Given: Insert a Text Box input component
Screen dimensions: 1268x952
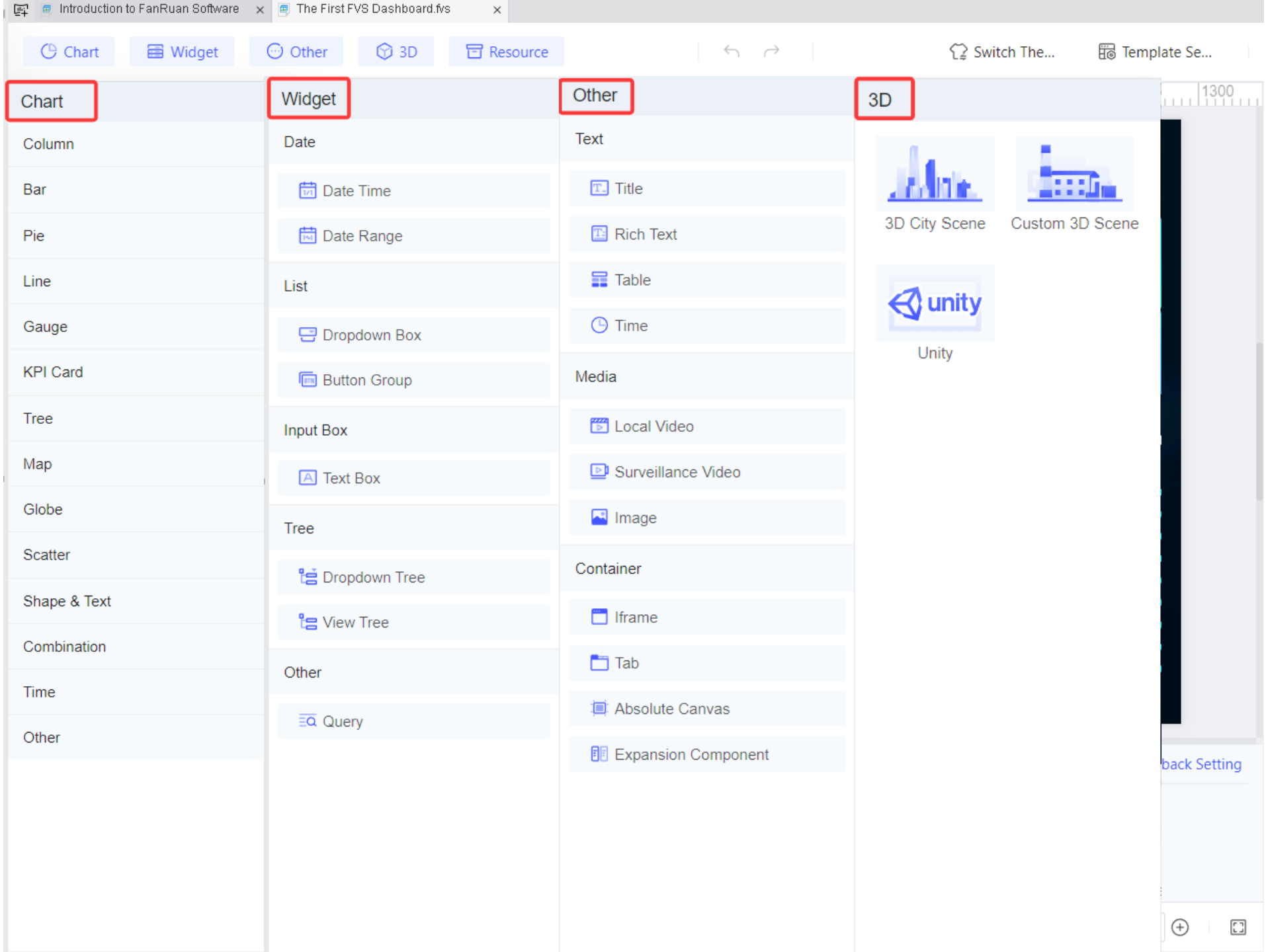Looking at the screenshot, I should click(351, 478).
